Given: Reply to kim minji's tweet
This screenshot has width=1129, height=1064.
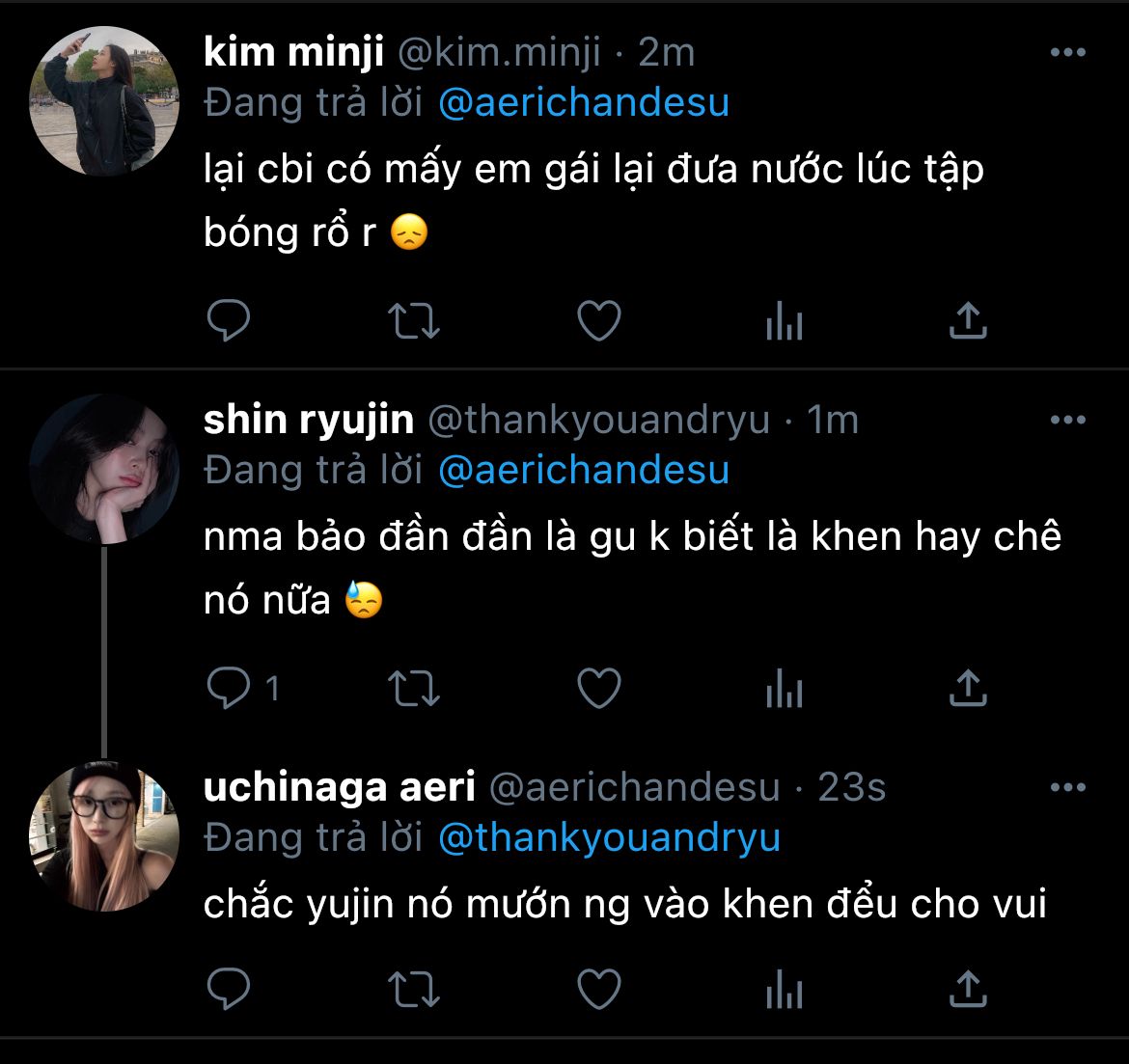Looking at the screenshot, I should pos(229,321).
